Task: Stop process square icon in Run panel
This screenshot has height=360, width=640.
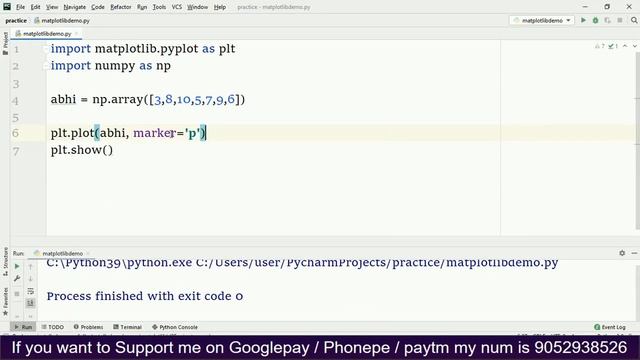Action: click(x=17, y=293)
